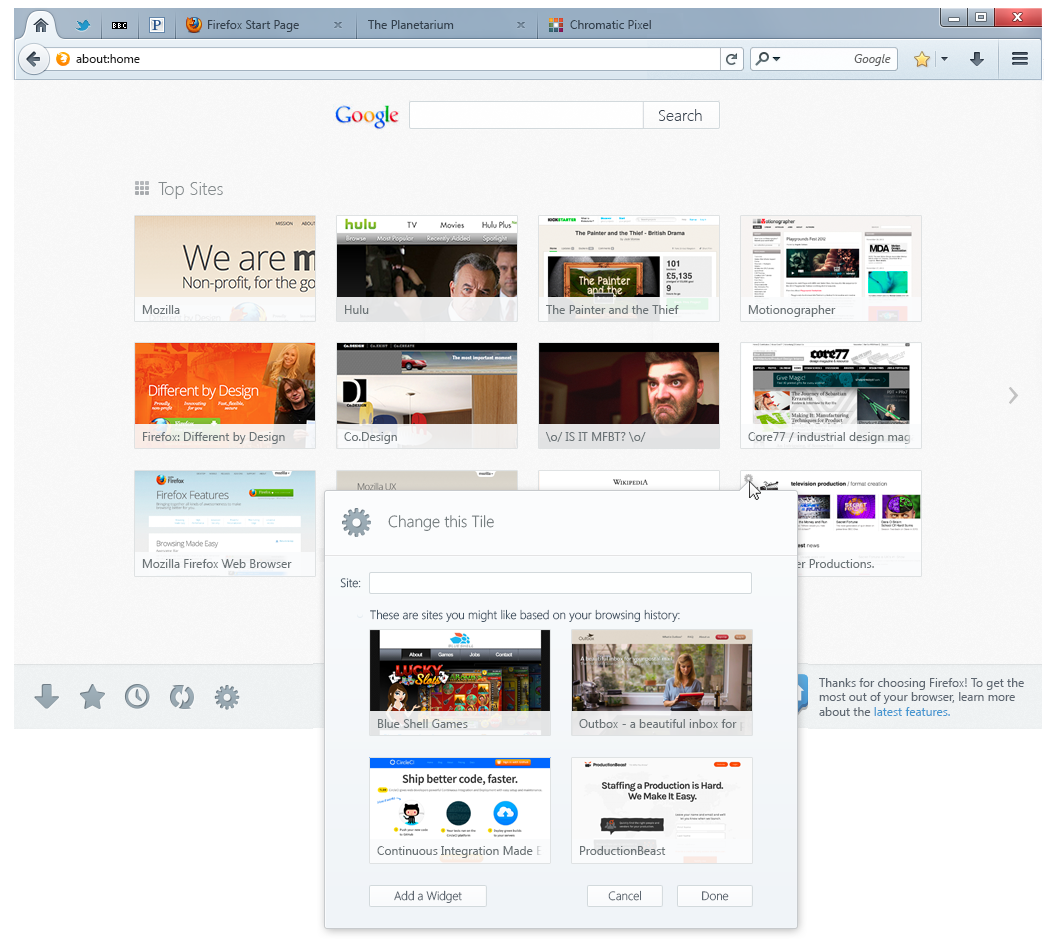
Task: Close the Firefox Start Page tab
Action: pyautogui.click(x=338, y=25)
